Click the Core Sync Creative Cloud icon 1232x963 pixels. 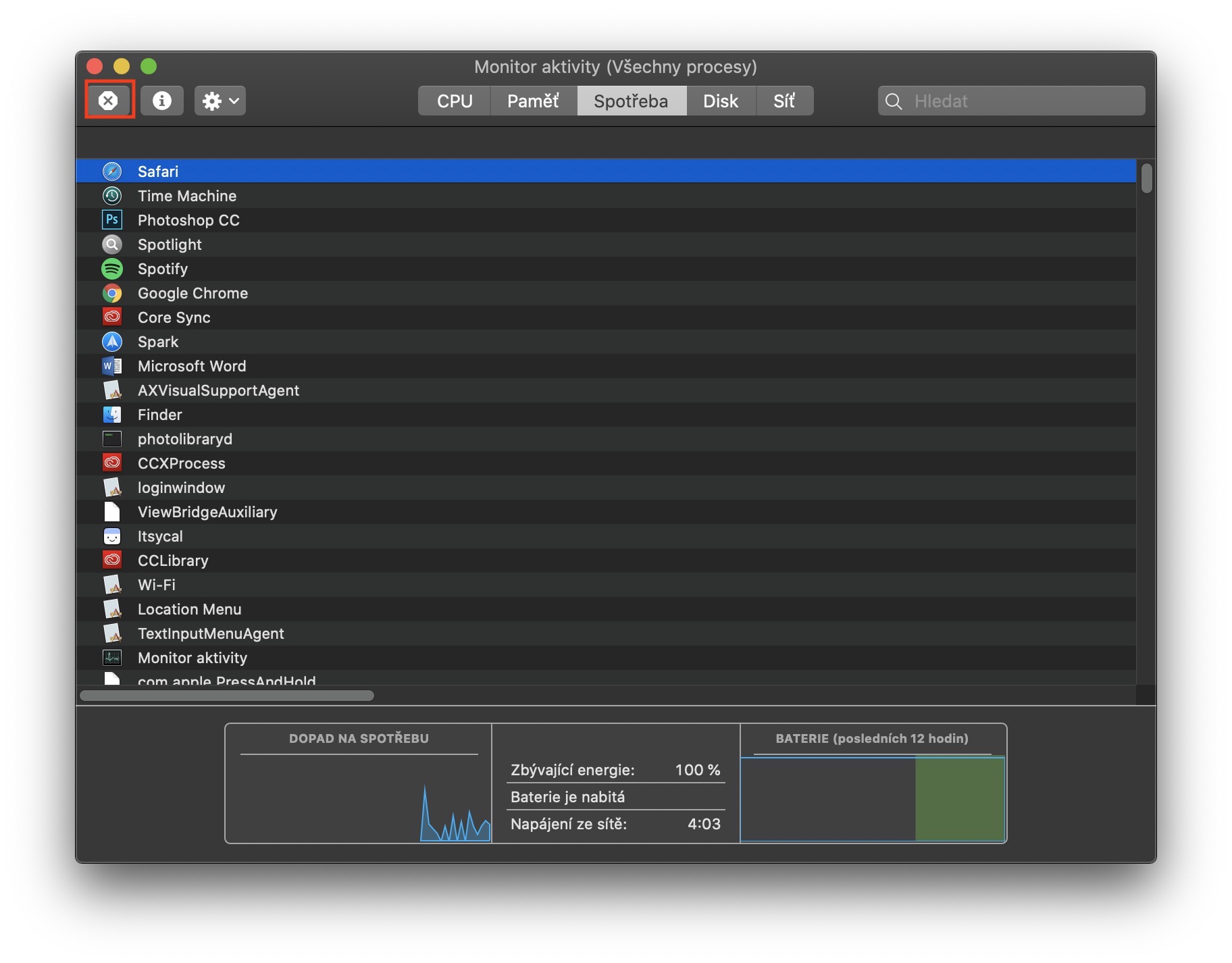point(112,317)
